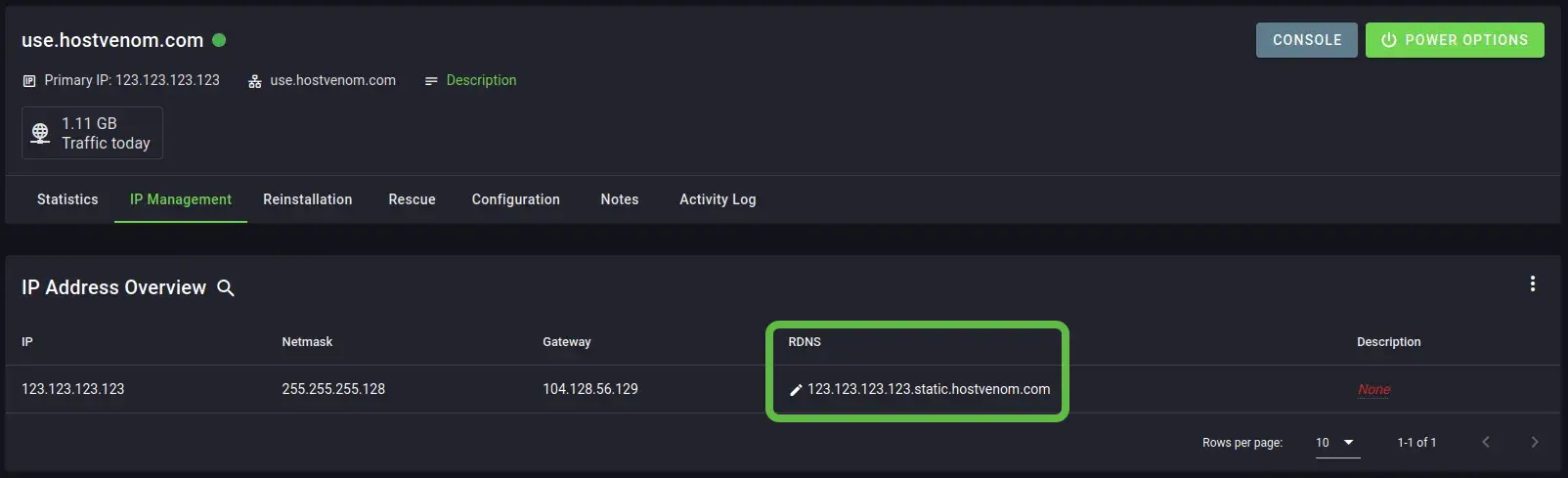Click netmask value 255.255.255.128

[x=333, y=389]
